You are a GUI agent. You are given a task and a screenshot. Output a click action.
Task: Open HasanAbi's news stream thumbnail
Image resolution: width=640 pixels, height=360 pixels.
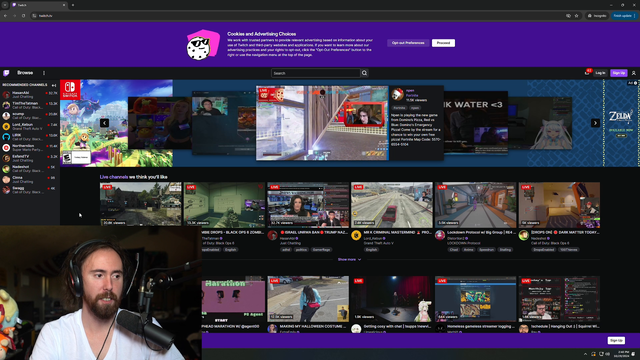click(308, 204)
